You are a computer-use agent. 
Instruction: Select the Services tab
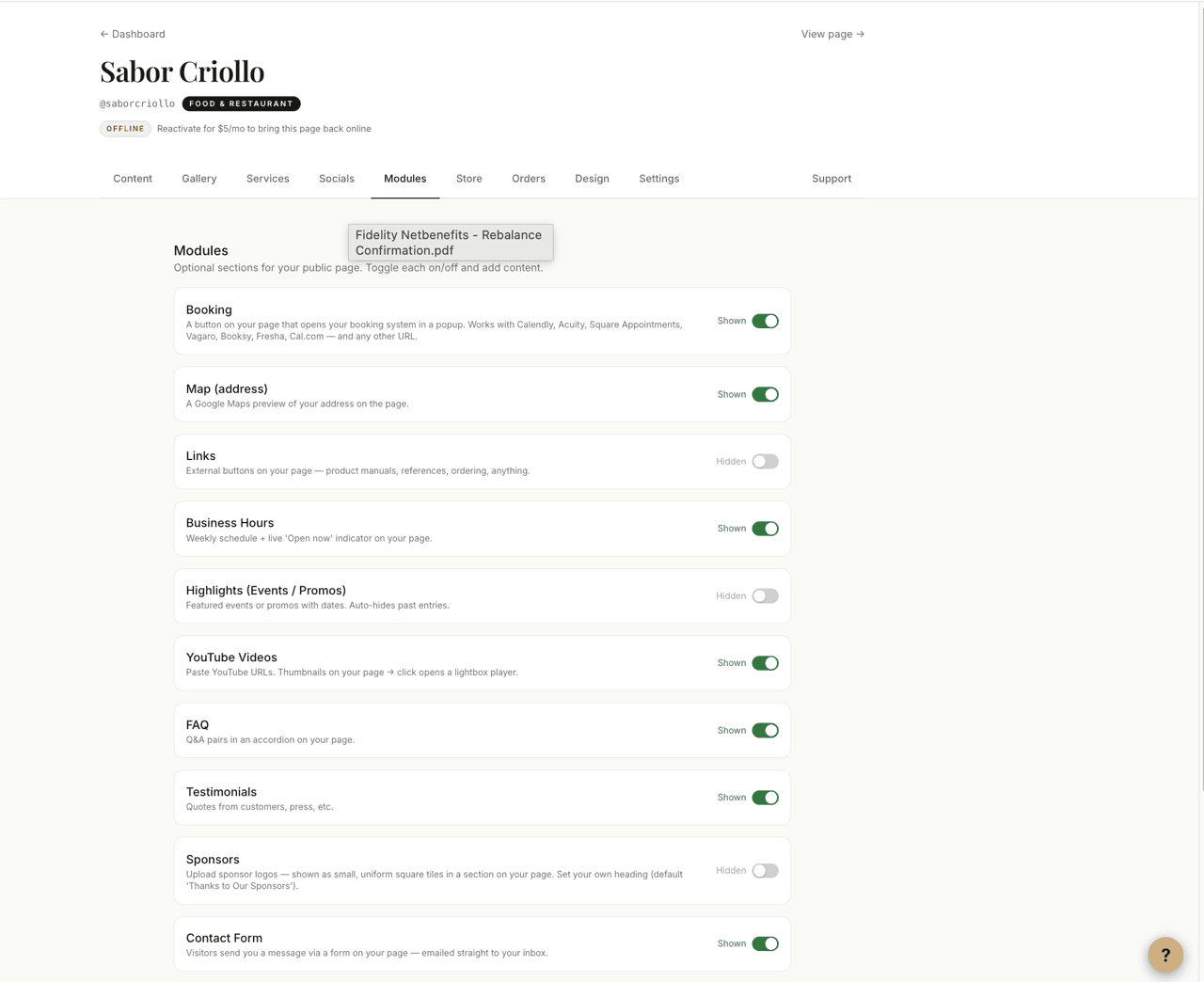[268, 179]
